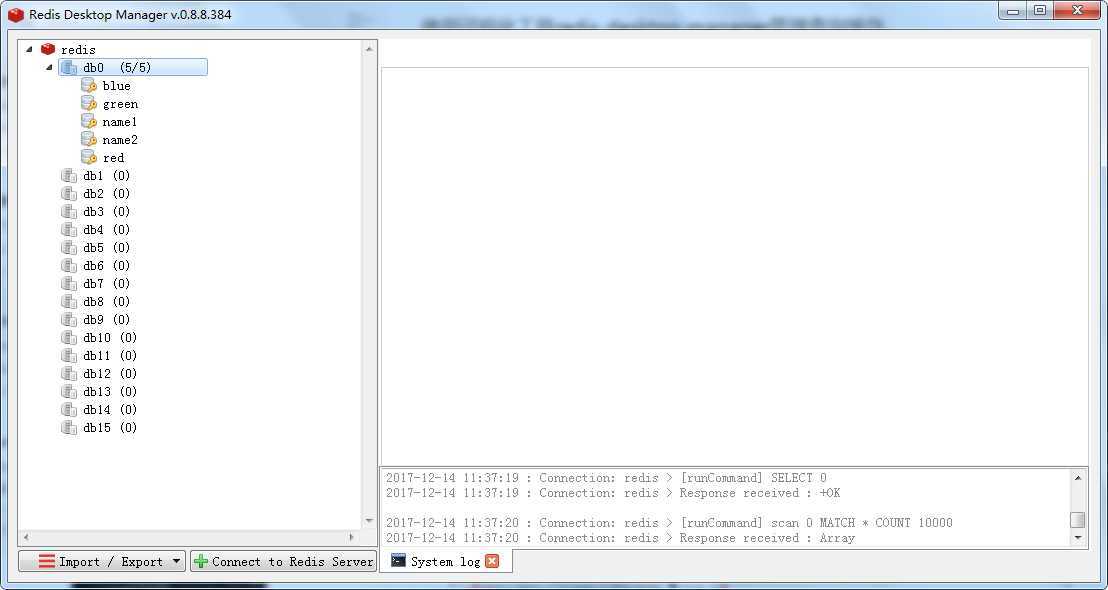Minimize the Redis Desktop Manager window
Image resolution: width=1108 pixels, height=590 pixels.
point(1013,10)
